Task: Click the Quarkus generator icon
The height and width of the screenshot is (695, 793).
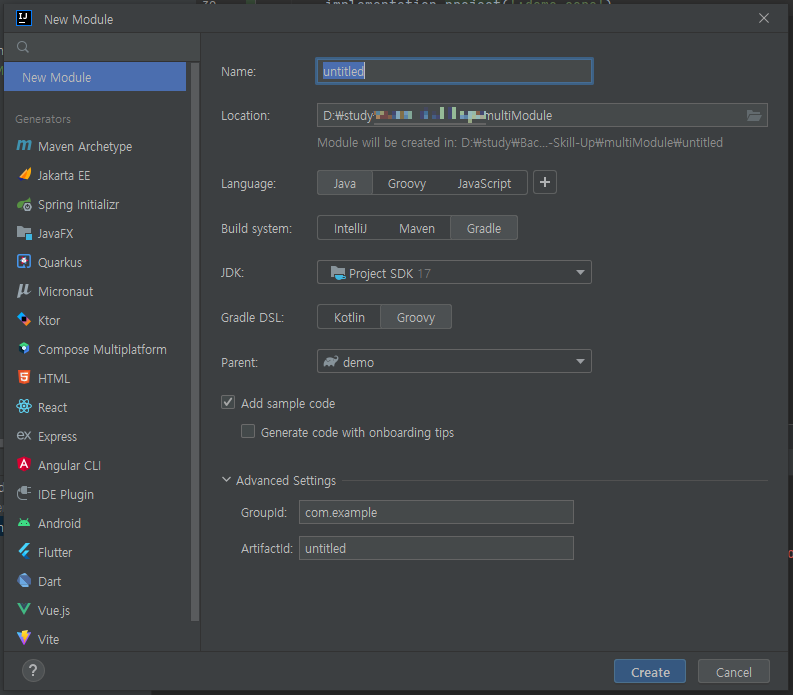Action: pyautogui.click(x=24, y=262)
